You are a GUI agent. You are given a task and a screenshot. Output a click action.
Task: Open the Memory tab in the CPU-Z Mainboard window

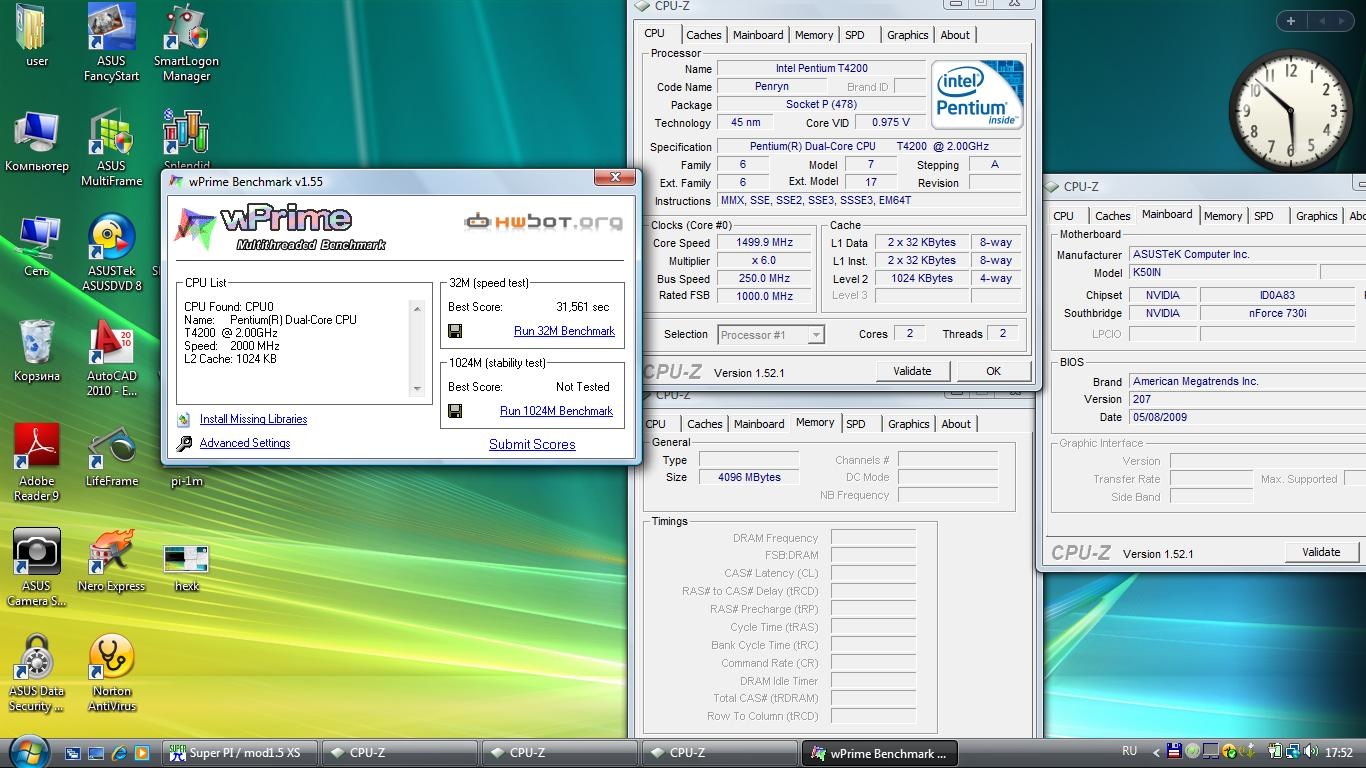coord(1223,216)
